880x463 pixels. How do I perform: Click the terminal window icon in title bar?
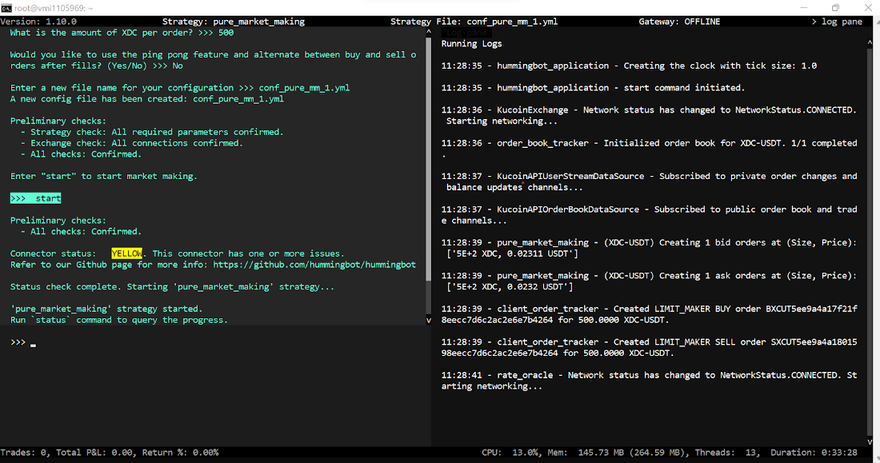pos(6,7)
